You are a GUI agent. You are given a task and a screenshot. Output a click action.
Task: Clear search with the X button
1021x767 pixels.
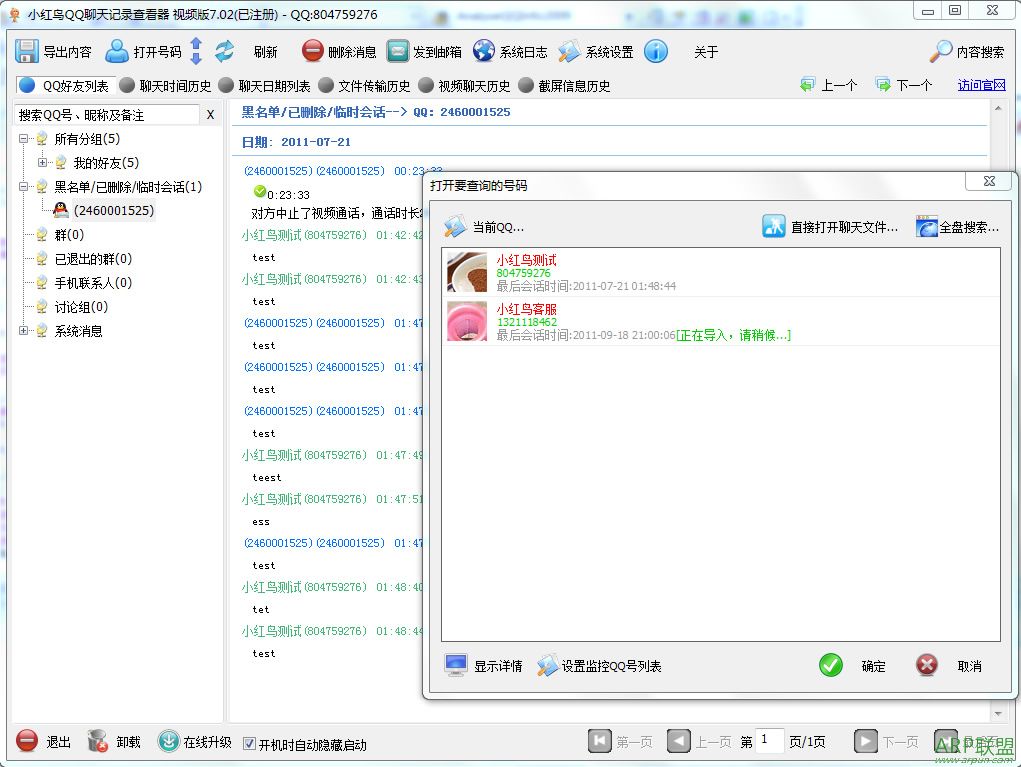[210, 115]
